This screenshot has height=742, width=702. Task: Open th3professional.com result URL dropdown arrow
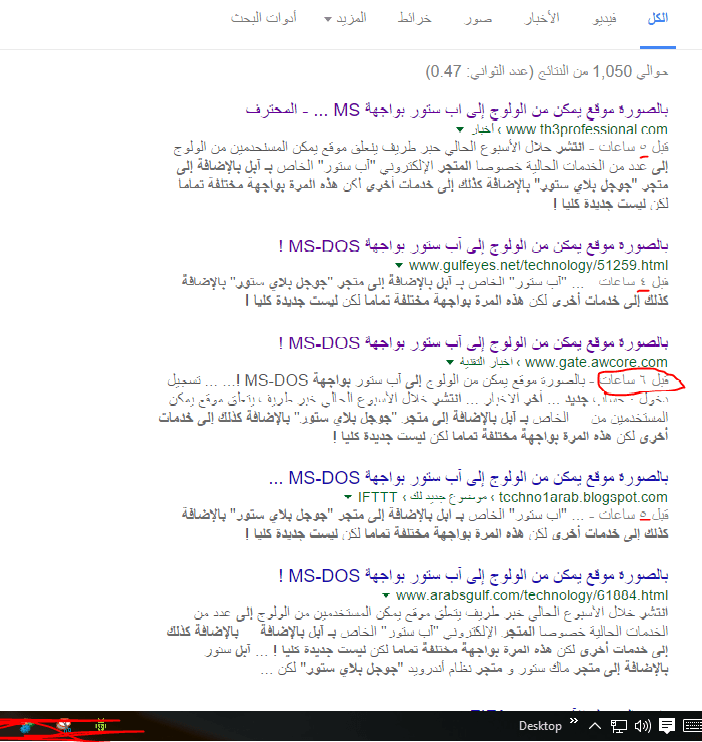coord(459,130)
